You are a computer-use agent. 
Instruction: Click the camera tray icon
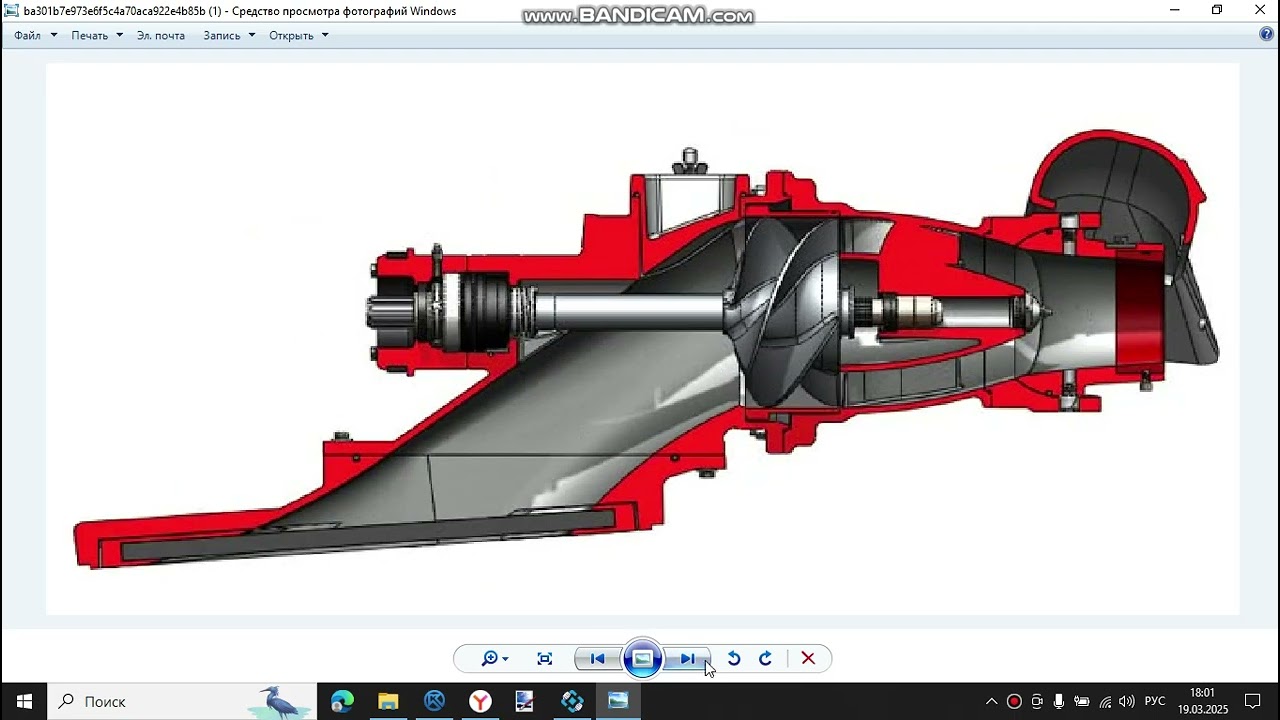(1037, 701)
